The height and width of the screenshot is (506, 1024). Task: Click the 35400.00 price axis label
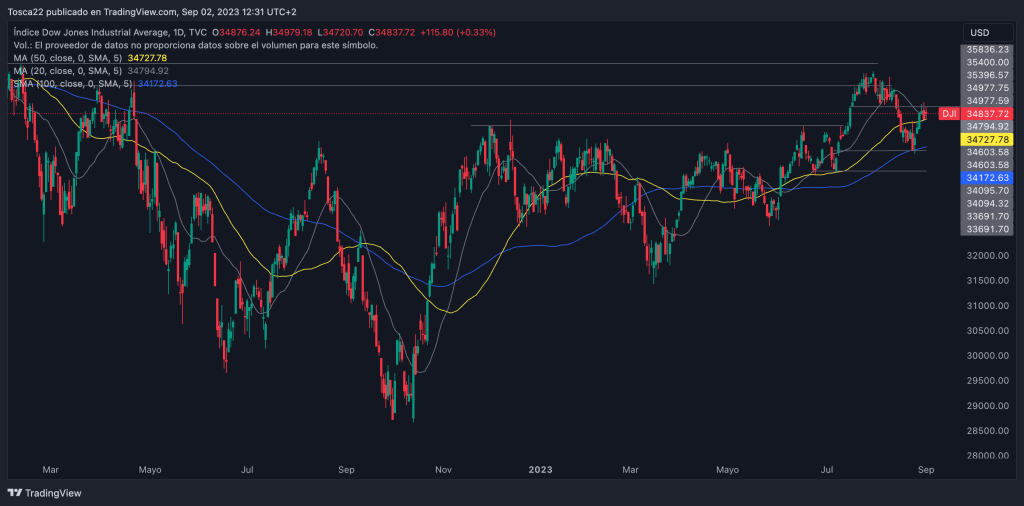988,62
